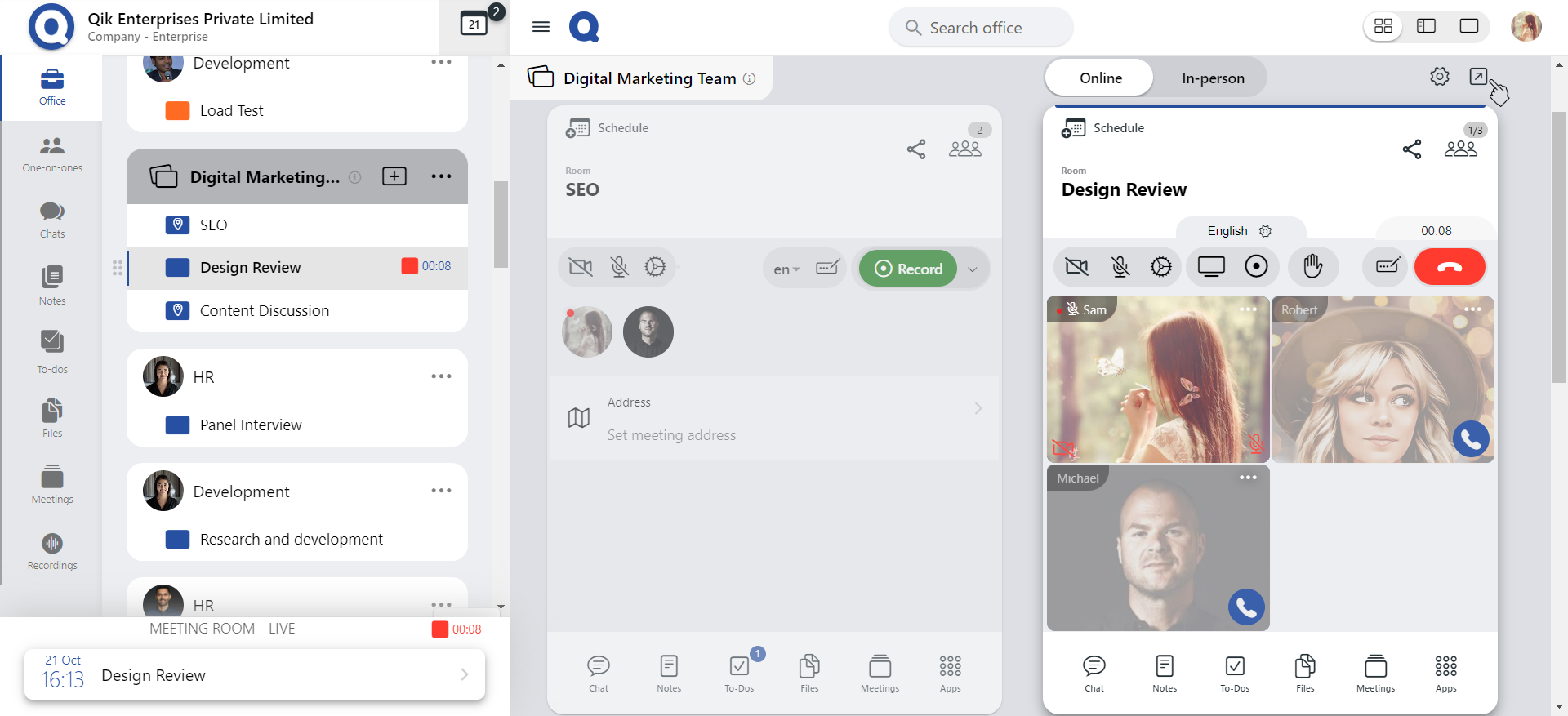Open Content Discussion room in list

coord(264,311)
